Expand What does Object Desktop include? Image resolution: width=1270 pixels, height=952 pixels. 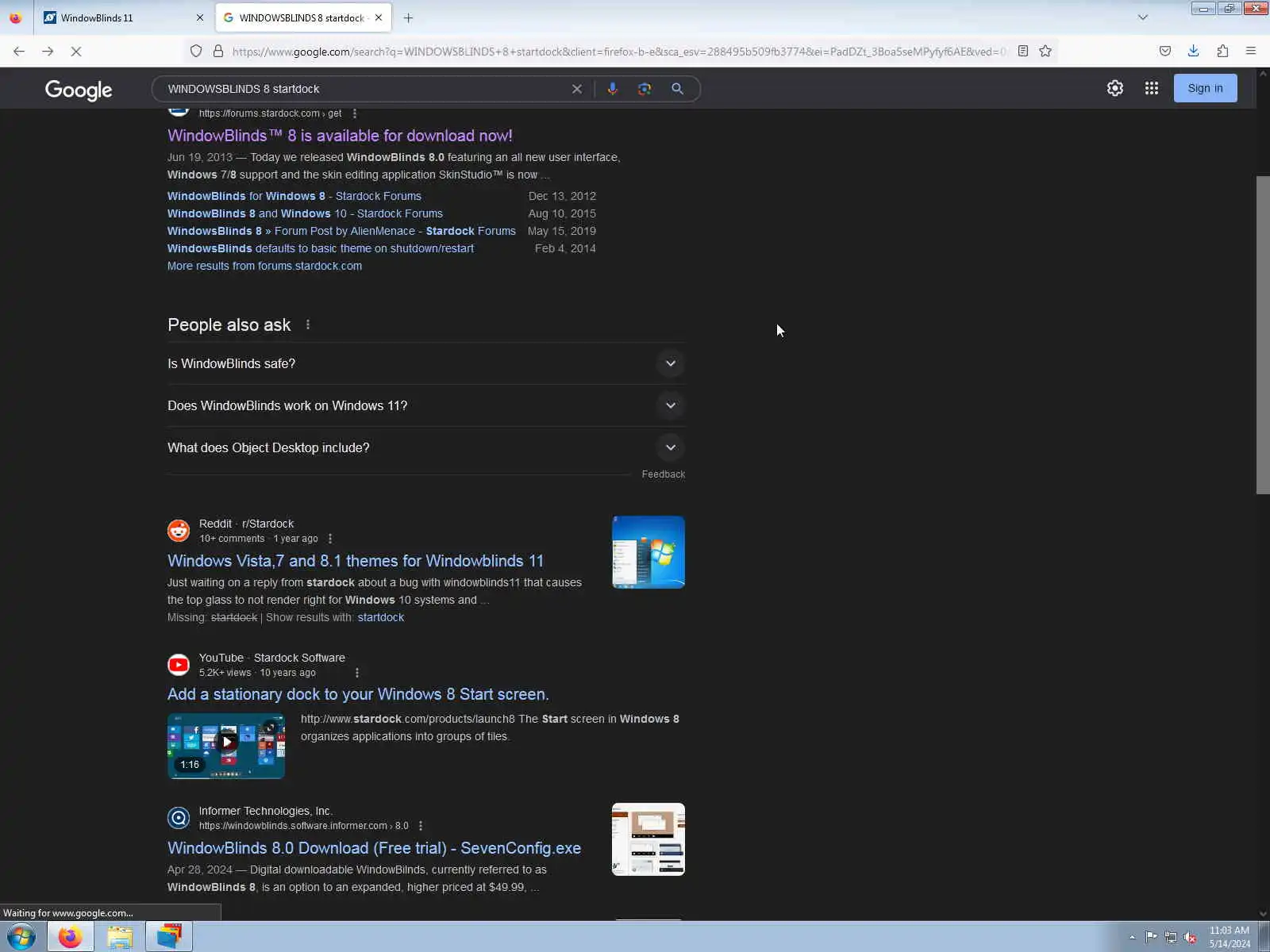point(426,447)
